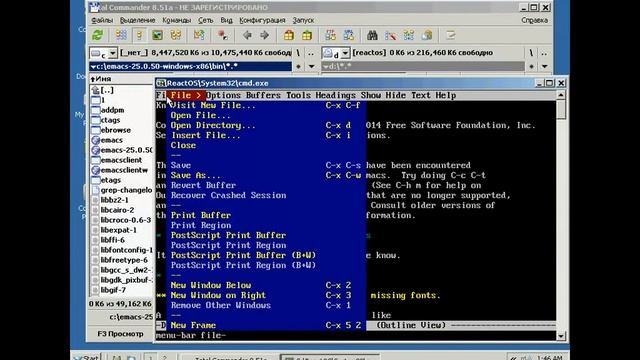This screenshot has height=360, width=640.
Task: Open the FTP connect toolbar icon
Action: tap(331, 36)
